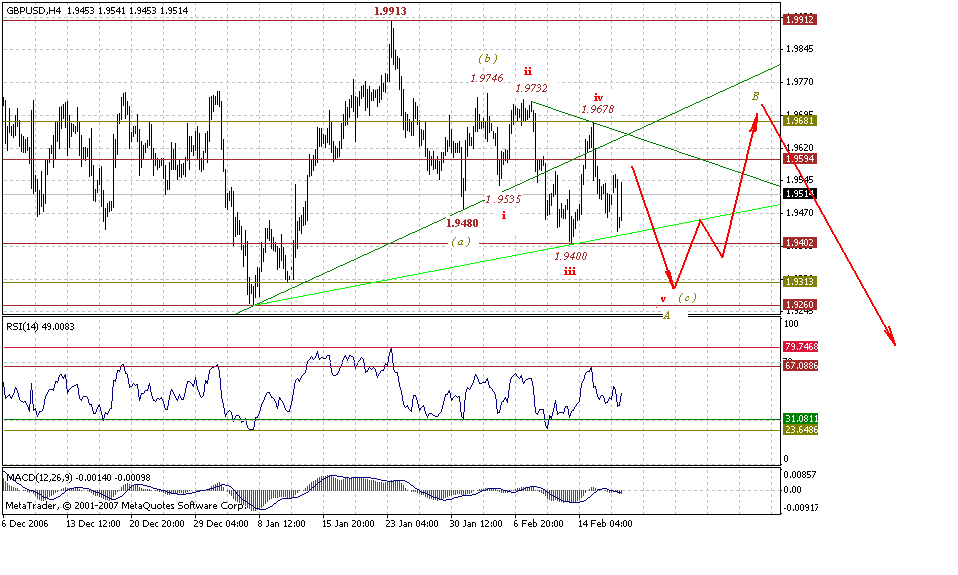
Task: Select the 1.9678 price annotation
Action: (x=598, y=109)
